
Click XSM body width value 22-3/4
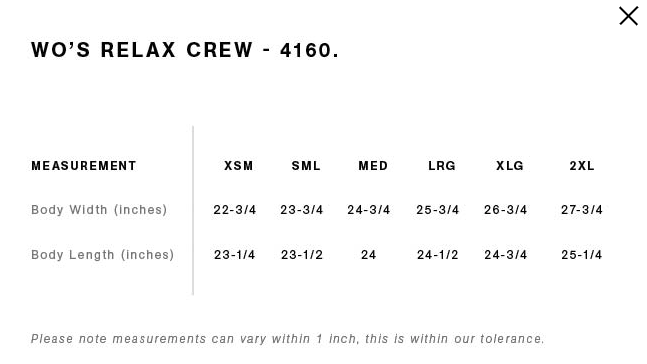tap(235, 210)
